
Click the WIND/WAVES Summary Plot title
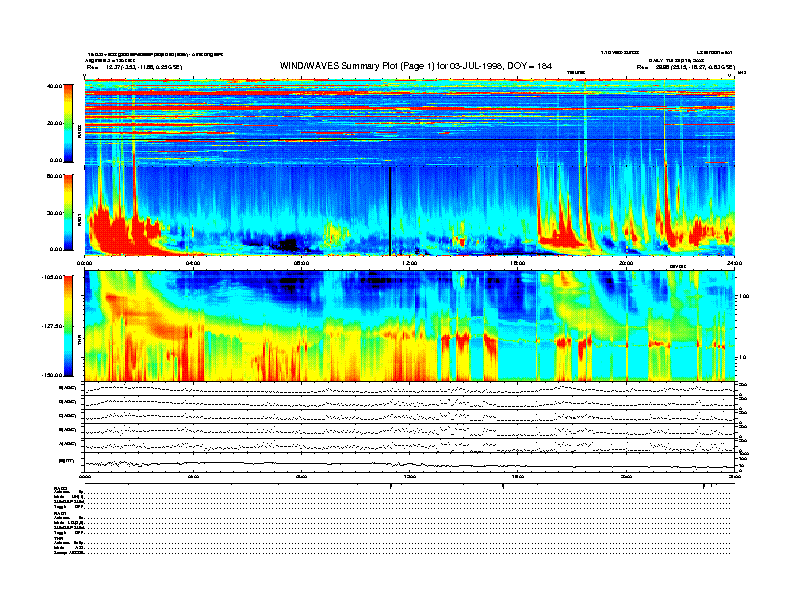coord(415,66)
